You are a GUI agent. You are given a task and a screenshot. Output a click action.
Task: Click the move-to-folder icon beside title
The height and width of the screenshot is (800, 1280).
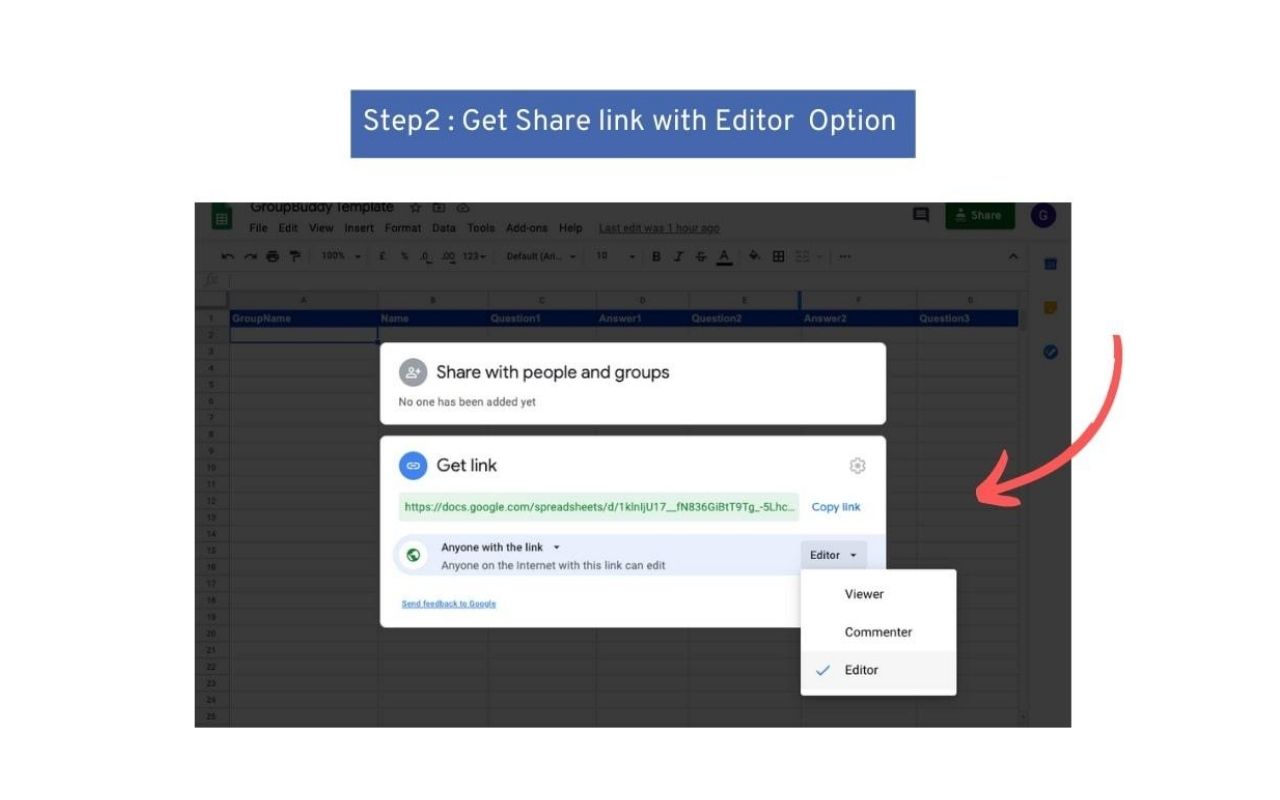(x=439, y=207)
